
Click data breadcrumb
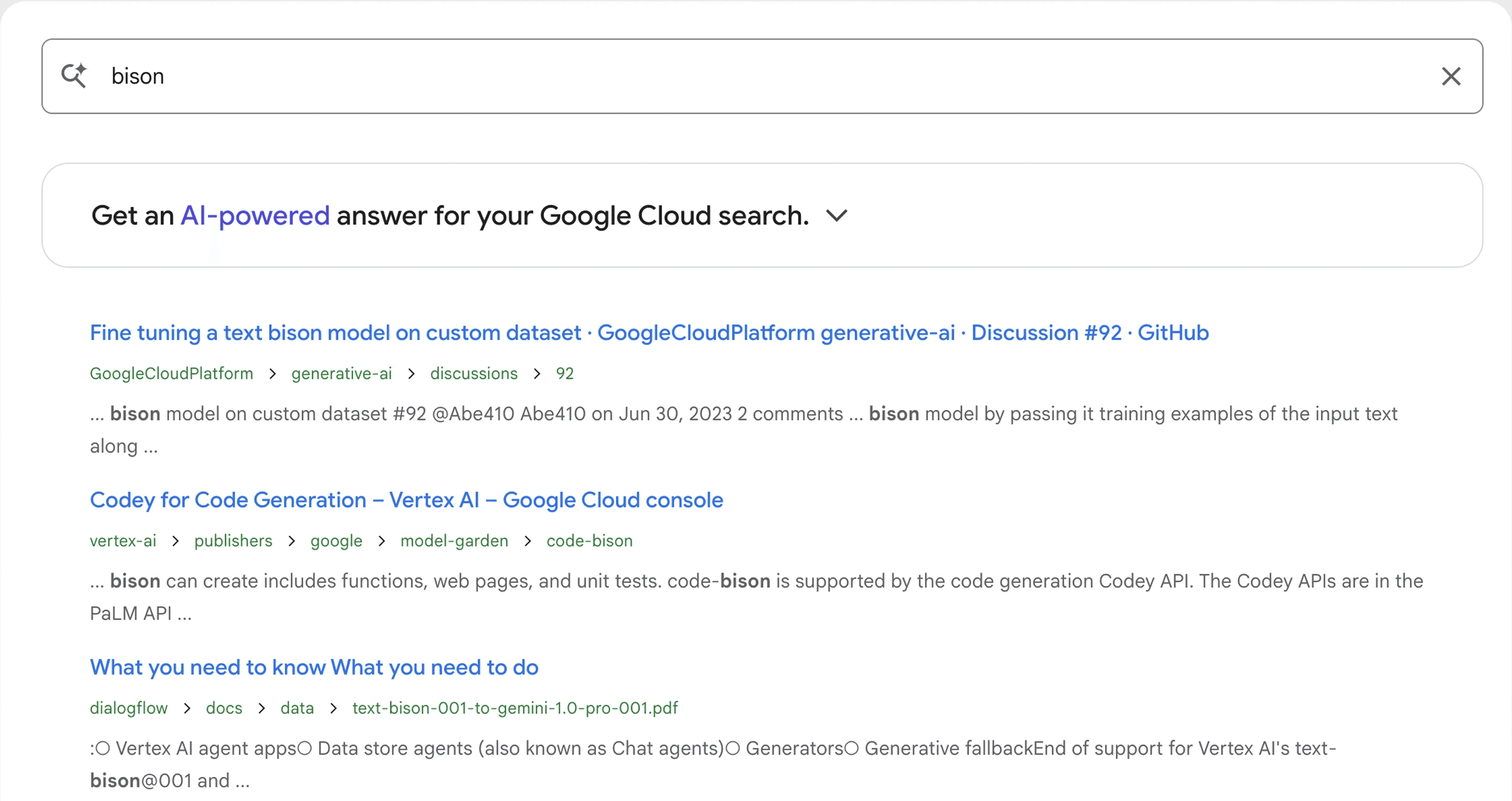click(297, 708)
